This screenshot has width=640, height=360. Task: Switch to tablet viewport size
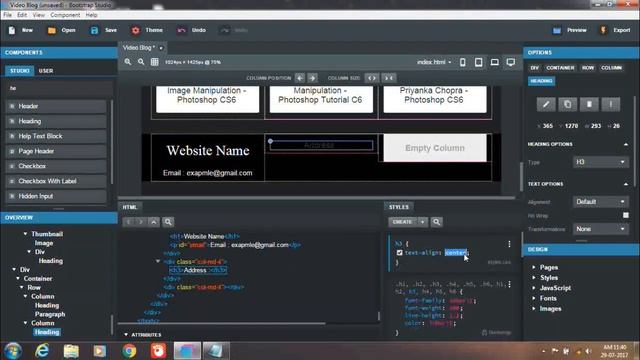click(478, 62)
